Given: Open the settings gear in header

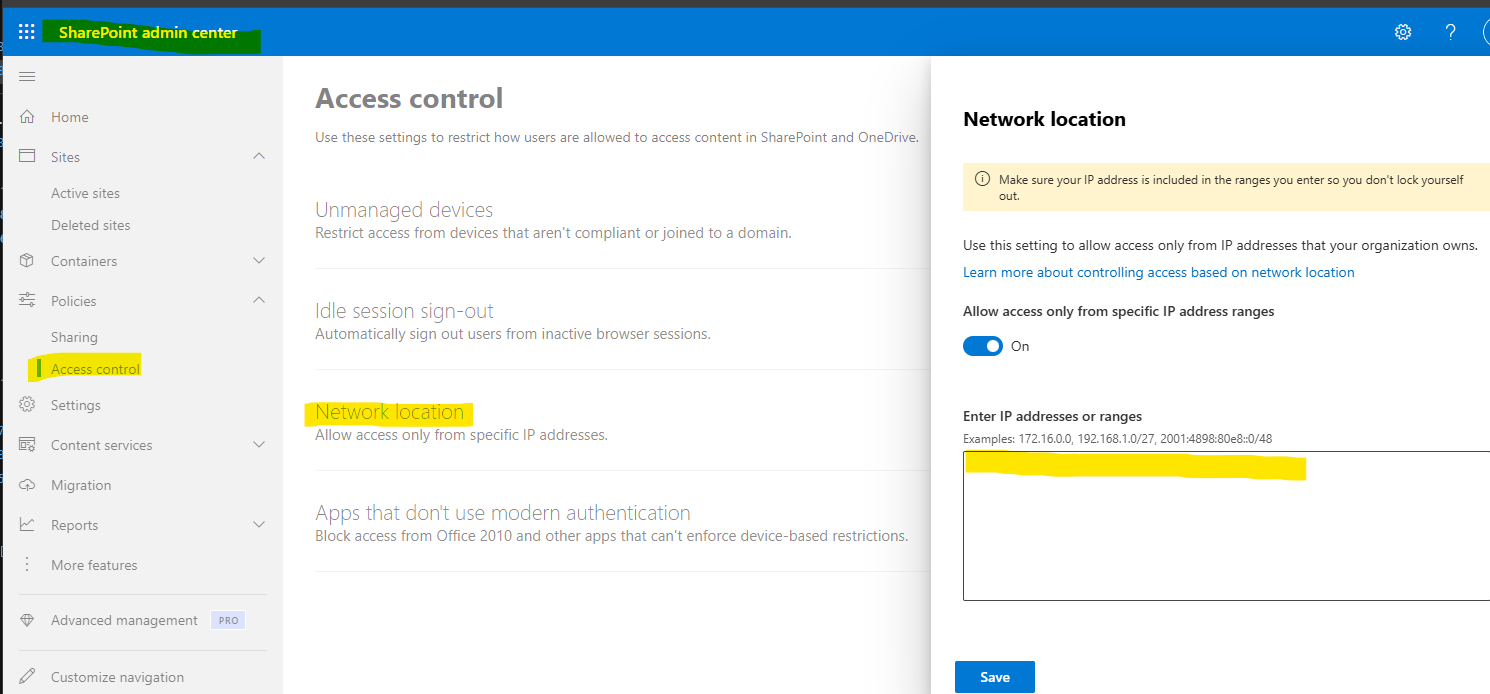Looking at the screenshot, I should [1403, 32].
